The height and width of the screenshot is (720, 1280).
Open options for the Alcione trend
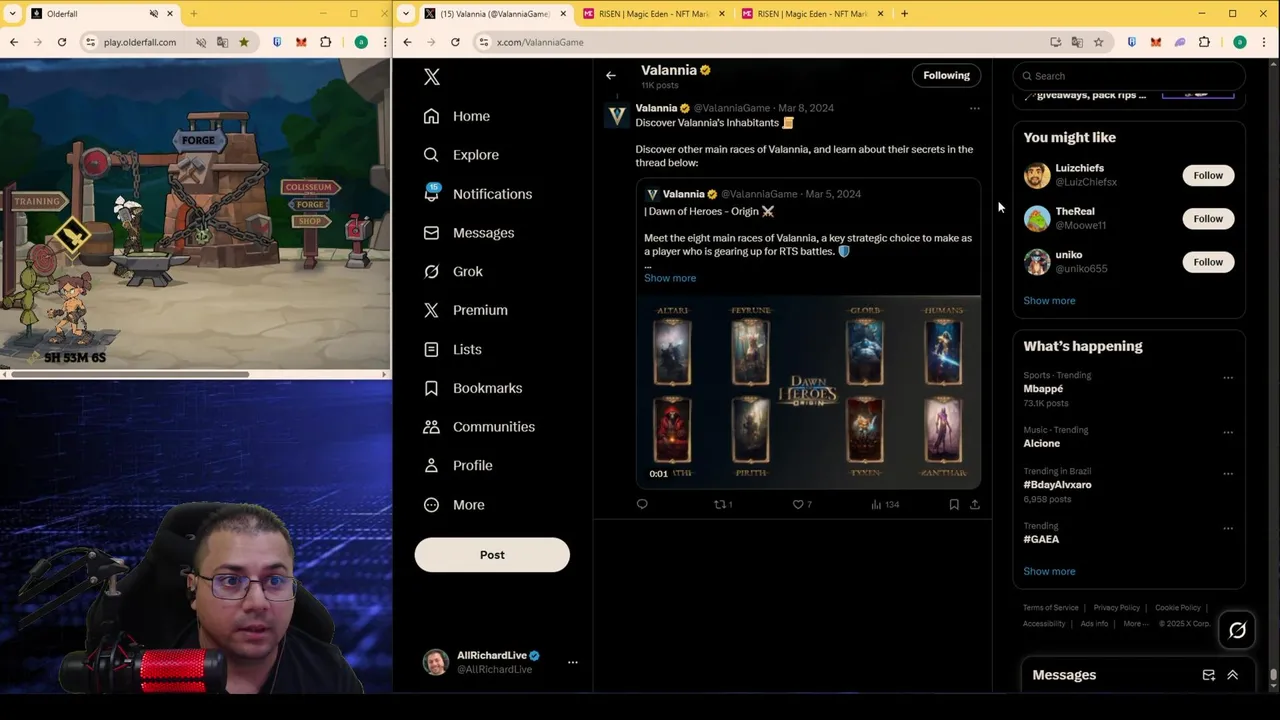click(x=1228, y=432)
